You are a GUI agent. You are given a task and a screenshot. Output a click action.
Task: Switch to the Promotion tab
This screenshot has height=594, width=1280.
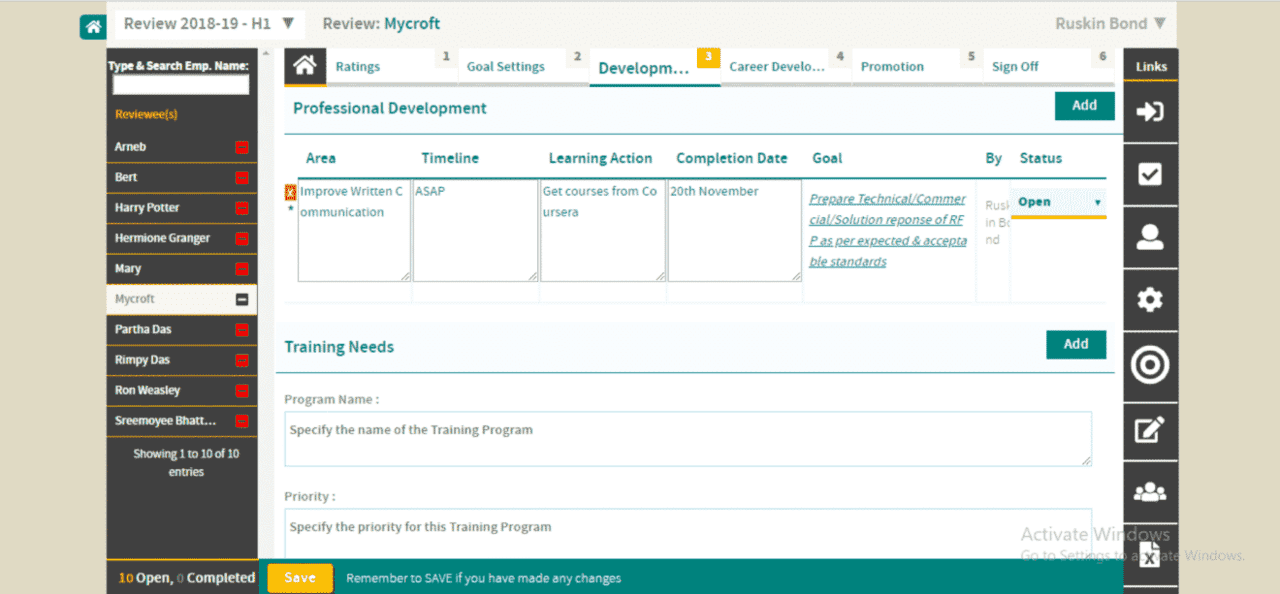[892, 67]
